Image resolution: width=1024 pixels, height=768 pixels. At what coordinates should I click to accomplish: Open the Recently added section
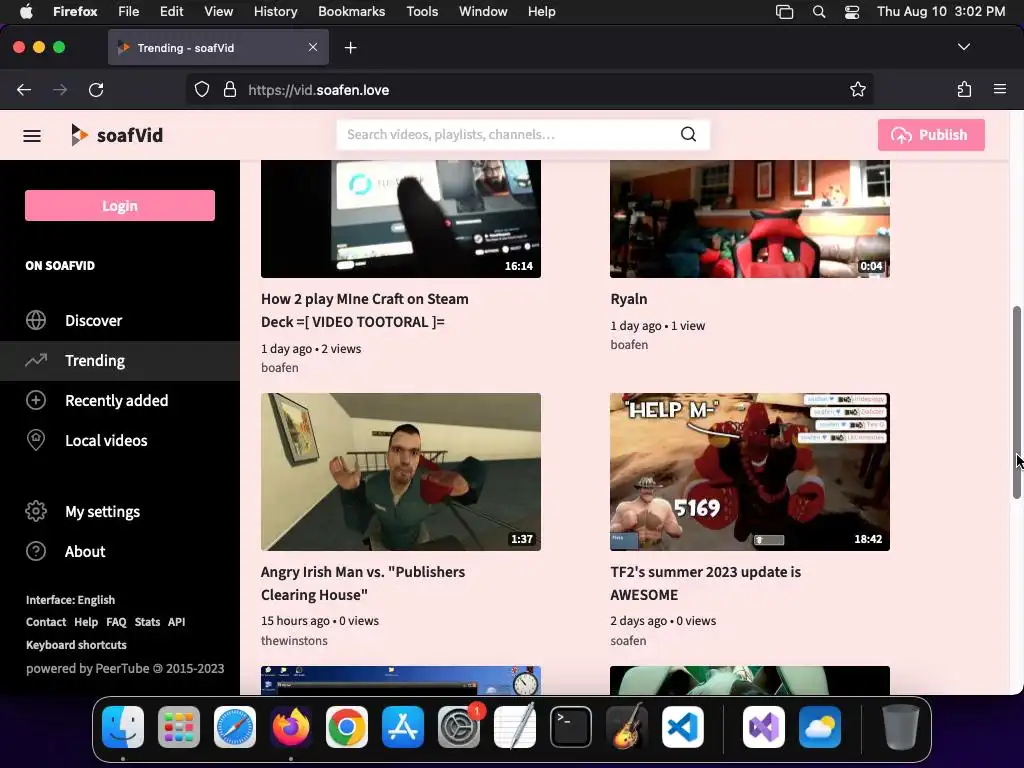pyautogui.click(x=117, y=400)
